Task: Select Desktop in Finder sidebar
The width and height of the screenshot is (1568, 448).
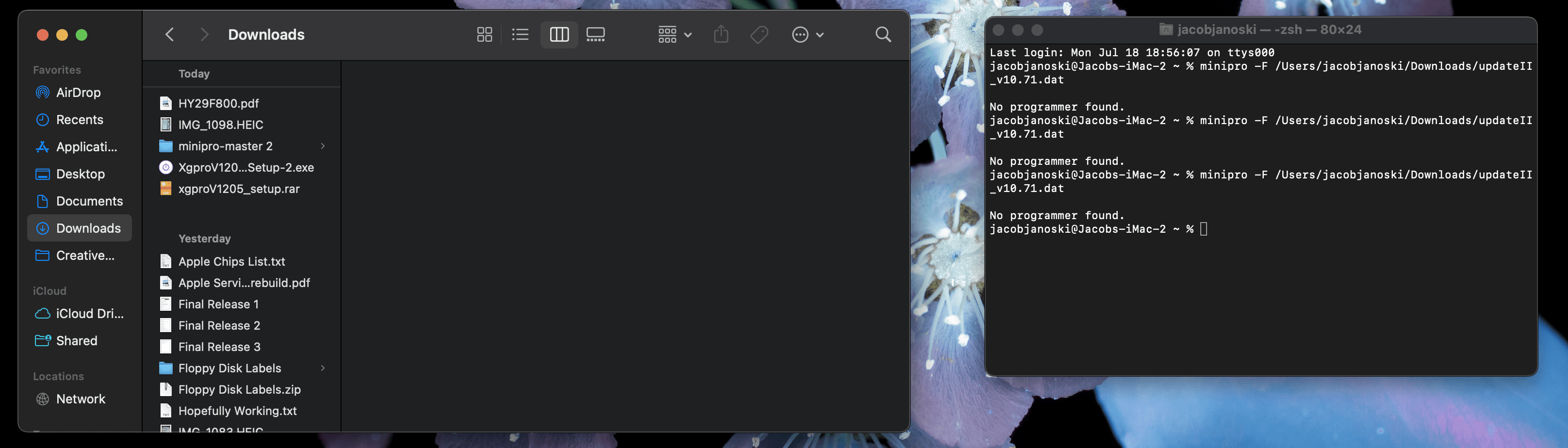Action: [79, 174]
